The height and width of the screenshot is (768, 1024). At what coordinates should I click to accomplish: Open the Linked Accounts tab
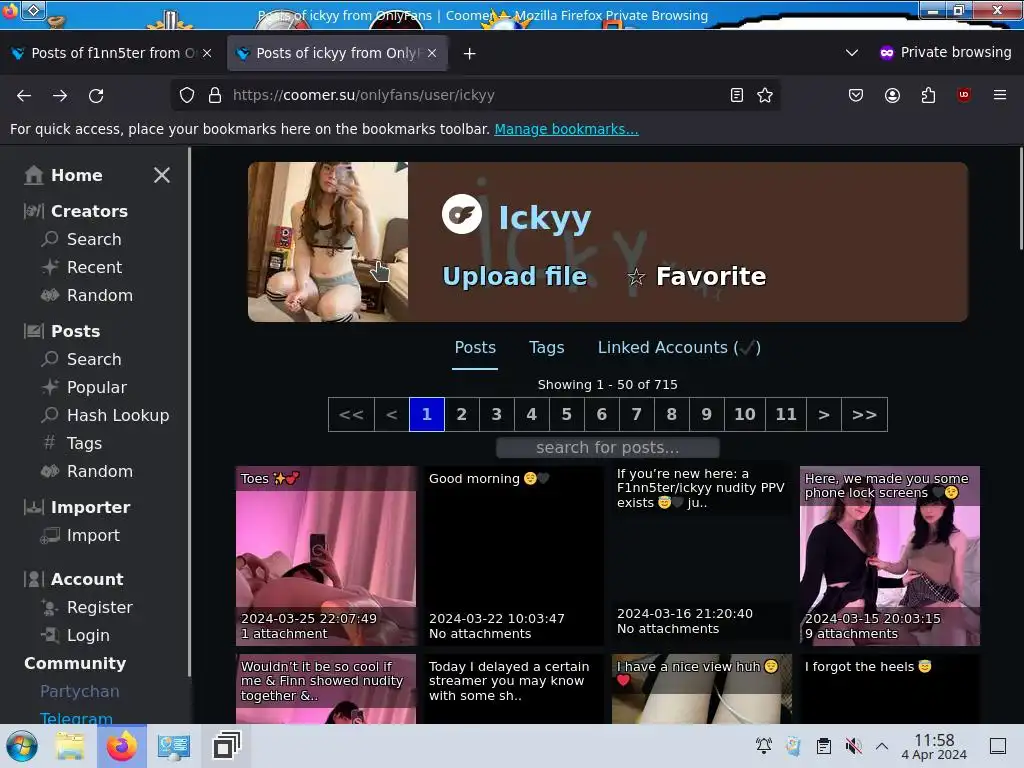[679, 347]
